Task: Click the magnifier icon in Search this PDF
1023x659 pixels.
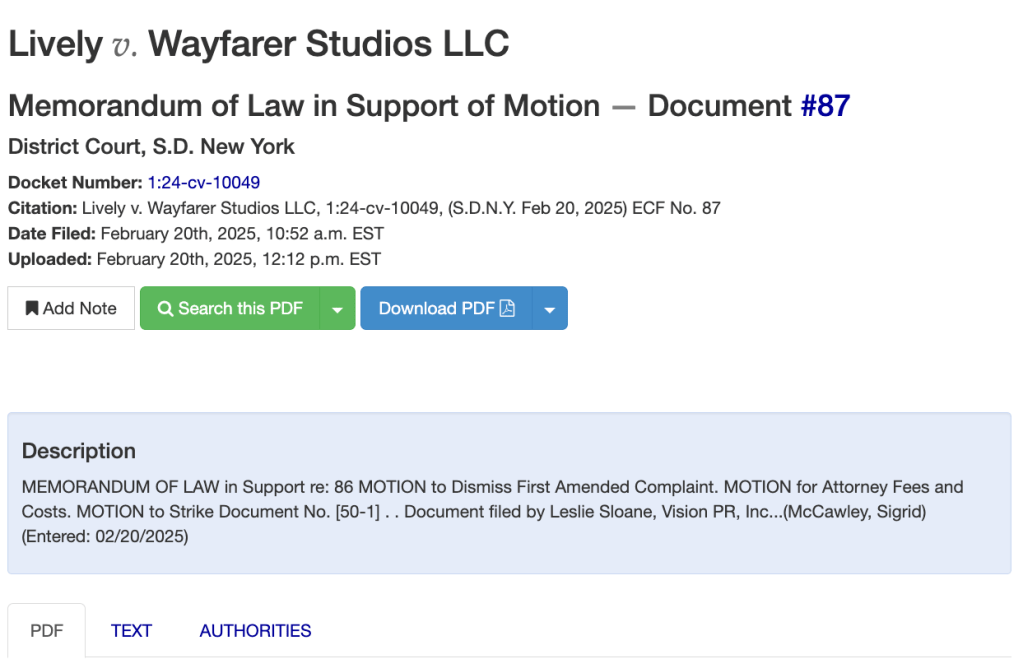Action: (165, 308)
